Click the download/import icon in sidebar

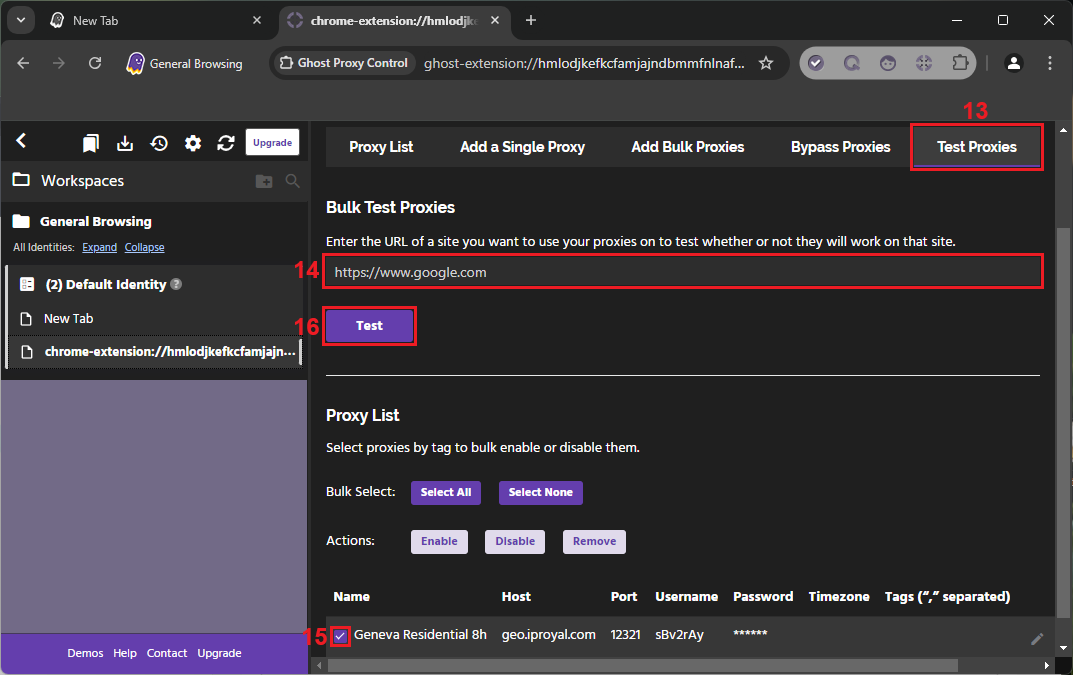click(125, 143)
